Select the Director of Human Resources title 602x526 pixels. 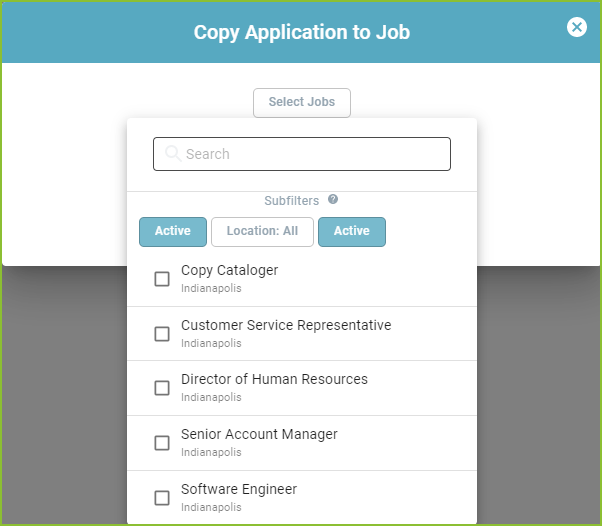coord(274,379)
